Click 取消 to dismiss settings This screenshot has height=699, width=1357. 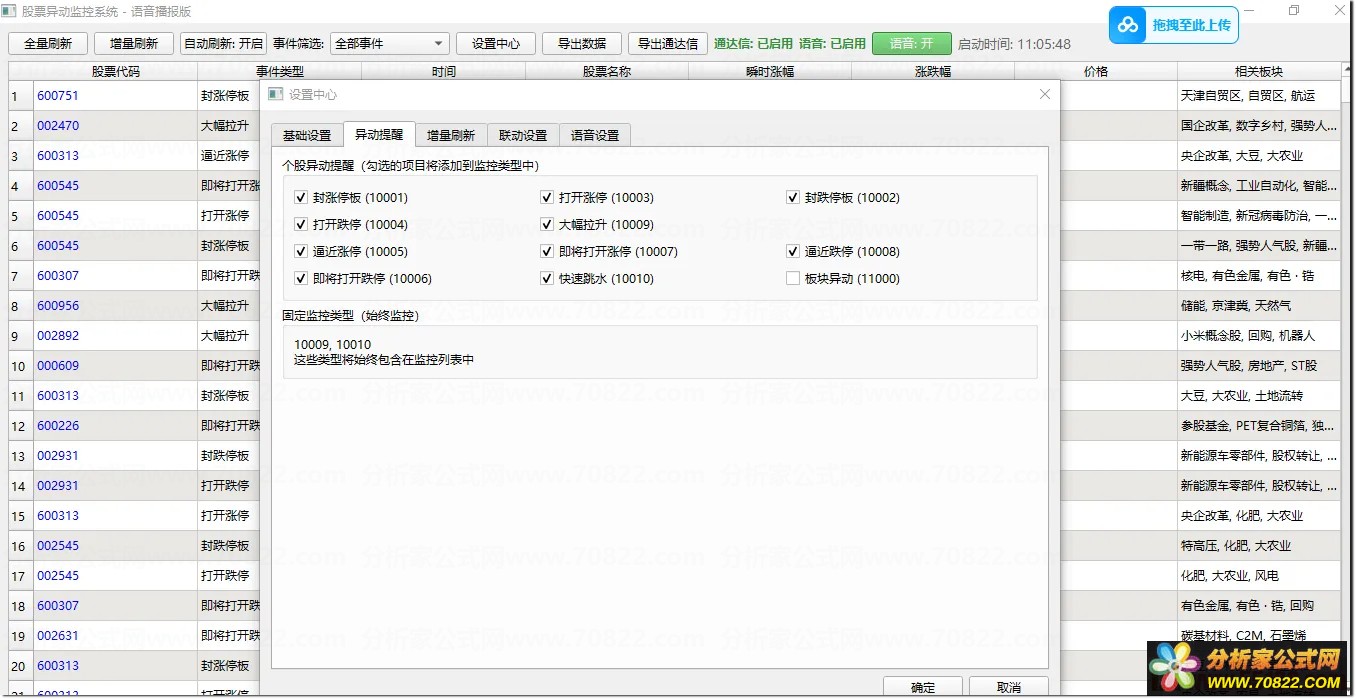click(x=1009, y=687)
